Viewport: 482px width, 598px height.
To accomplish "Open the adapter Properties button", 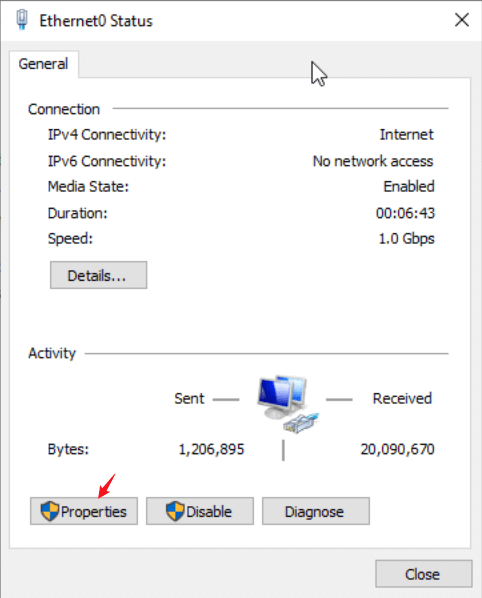I will (x=84, y=511).
